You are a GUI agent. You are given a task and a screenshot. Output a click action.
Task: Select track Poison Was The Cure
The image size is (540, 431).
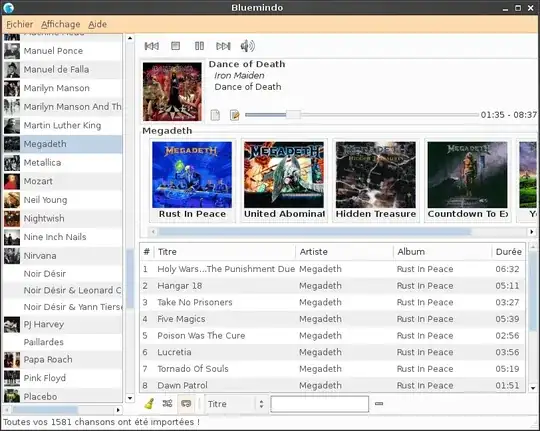[332, 336]
